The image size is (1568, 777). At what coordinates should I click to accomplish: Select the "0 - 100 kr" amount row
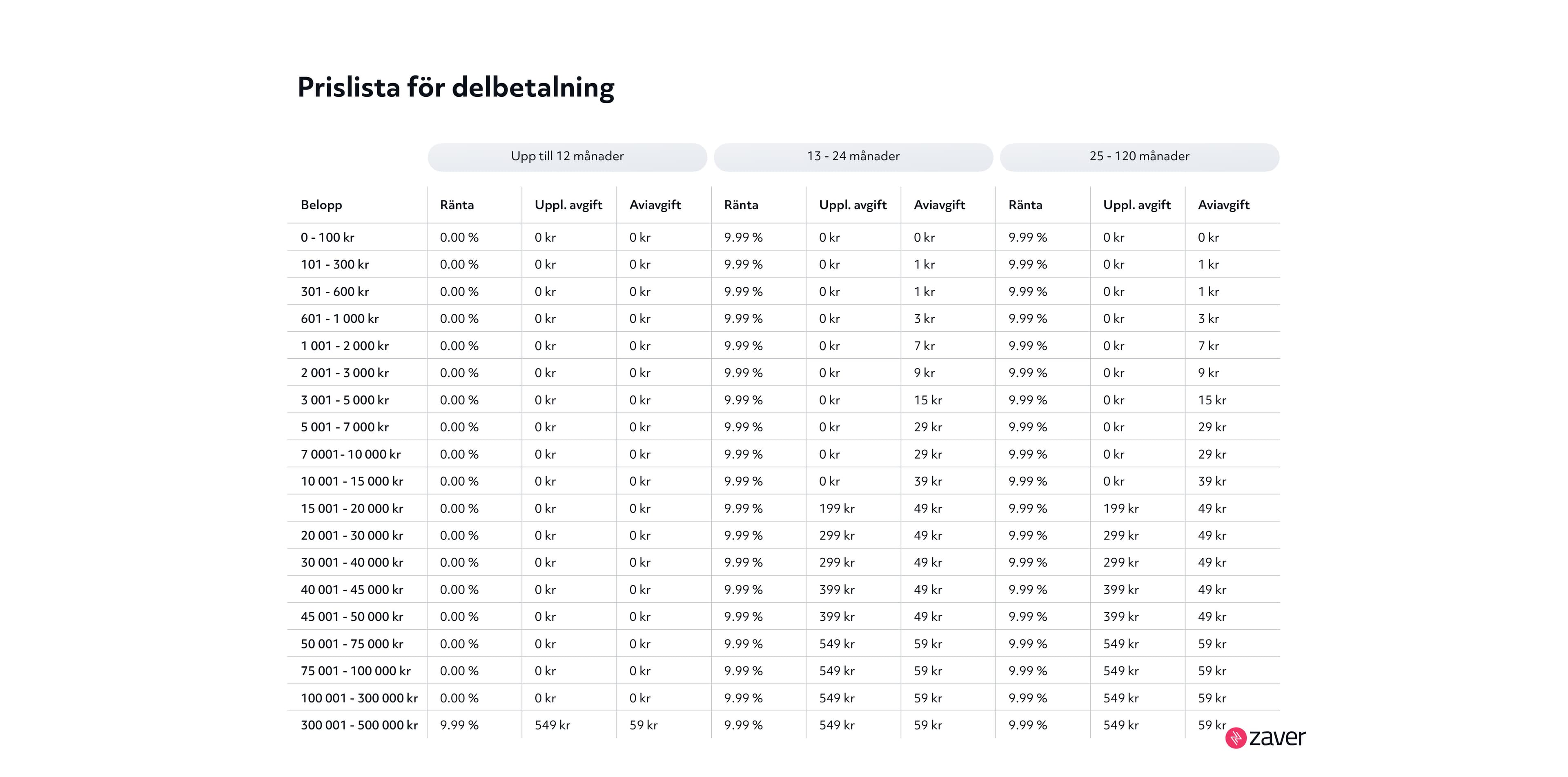click(x=327, y=237)
